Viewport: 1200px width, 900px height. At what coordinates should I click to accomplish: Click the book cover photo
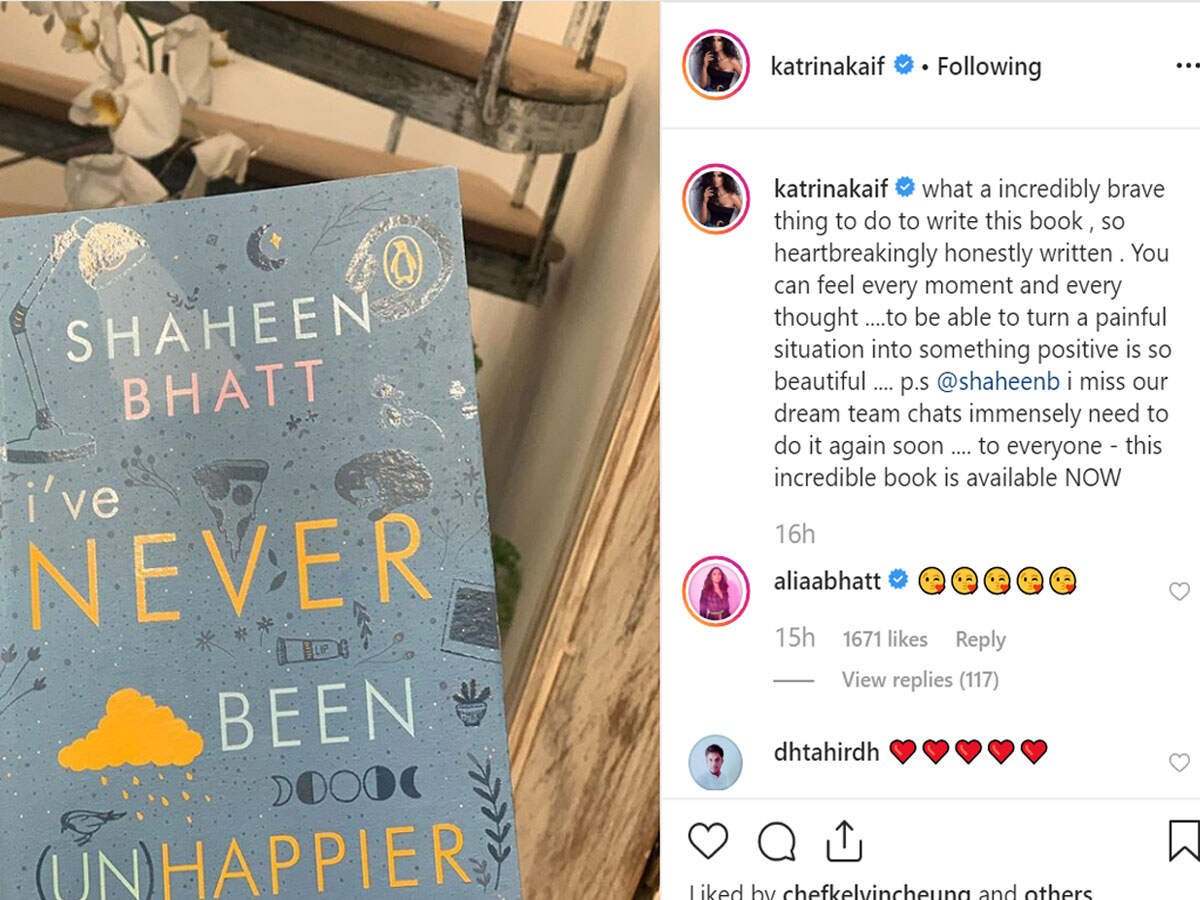click(x=330, y=450)
